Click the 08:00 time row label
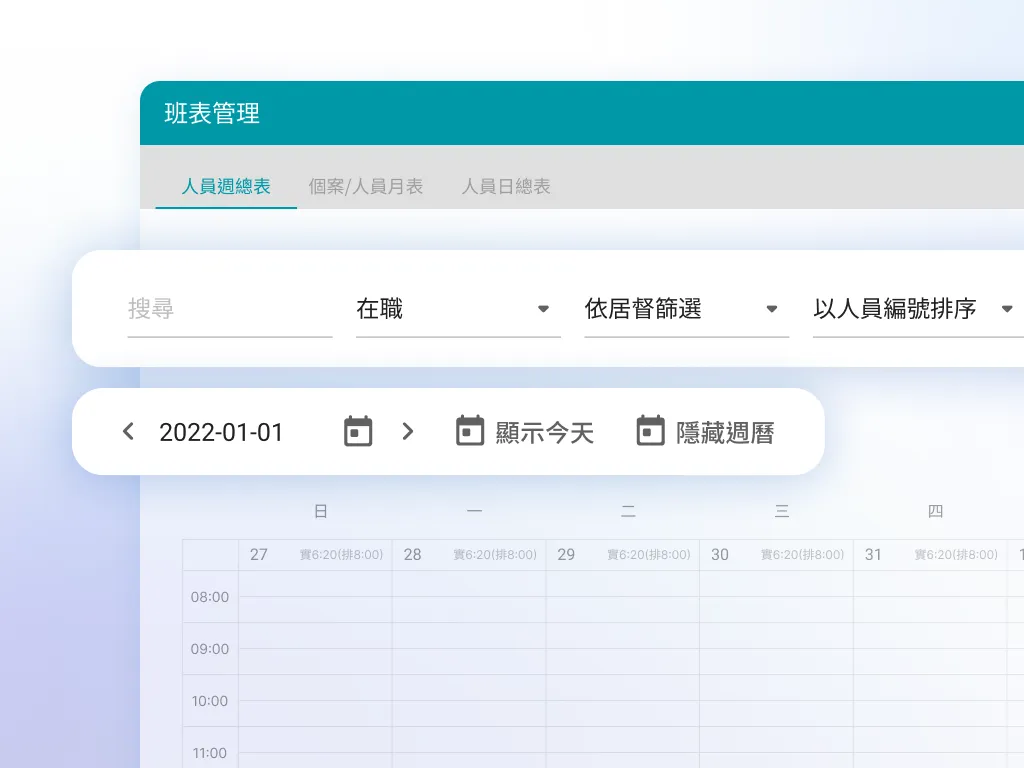 [x=210, y=597]
